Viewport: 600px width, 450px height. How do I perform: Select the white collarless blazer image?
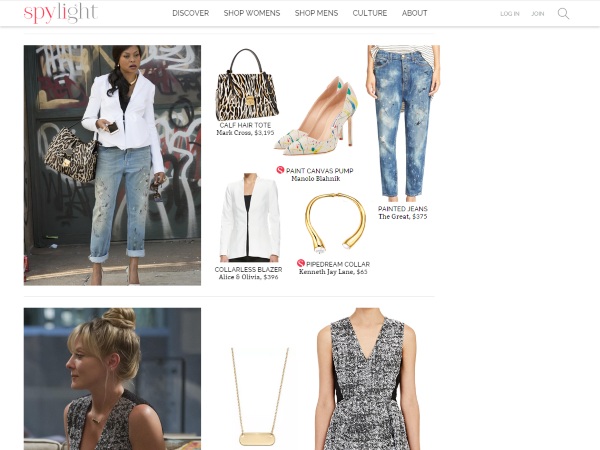pyautogui.click(x=249, y=217)
